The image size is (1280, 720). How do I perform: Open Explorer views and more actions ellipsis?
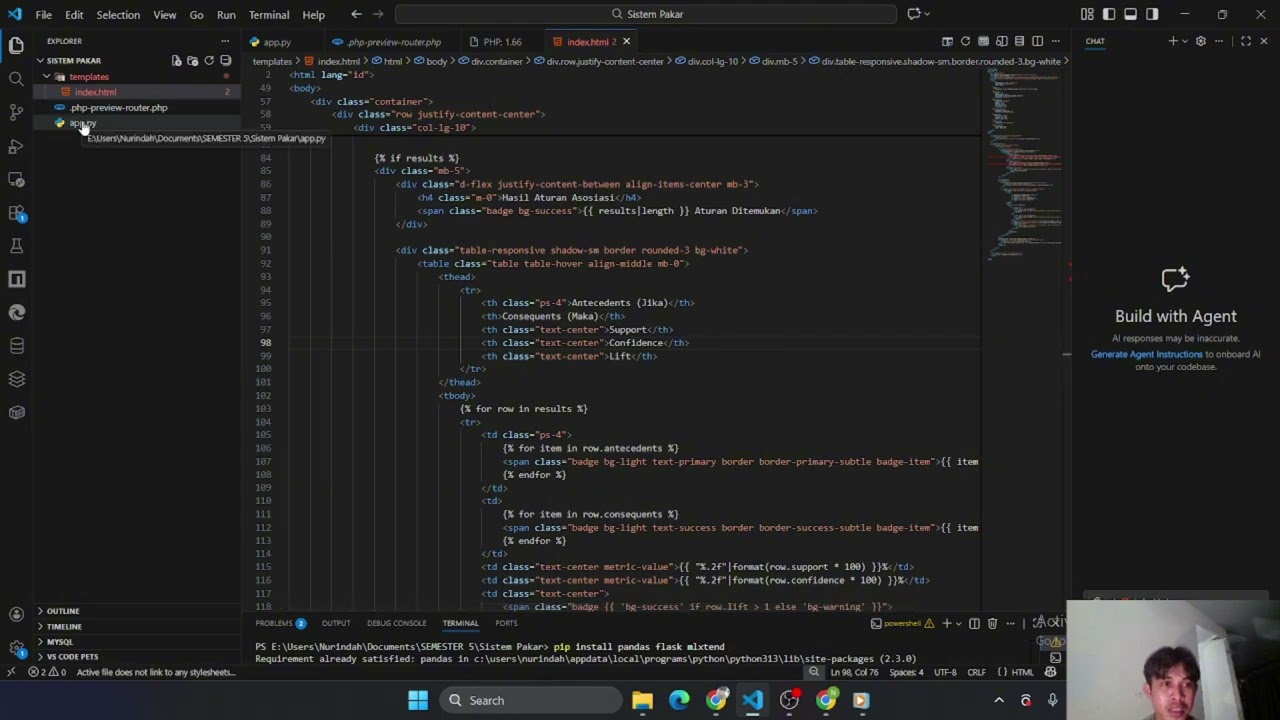[x=225, y=41]
